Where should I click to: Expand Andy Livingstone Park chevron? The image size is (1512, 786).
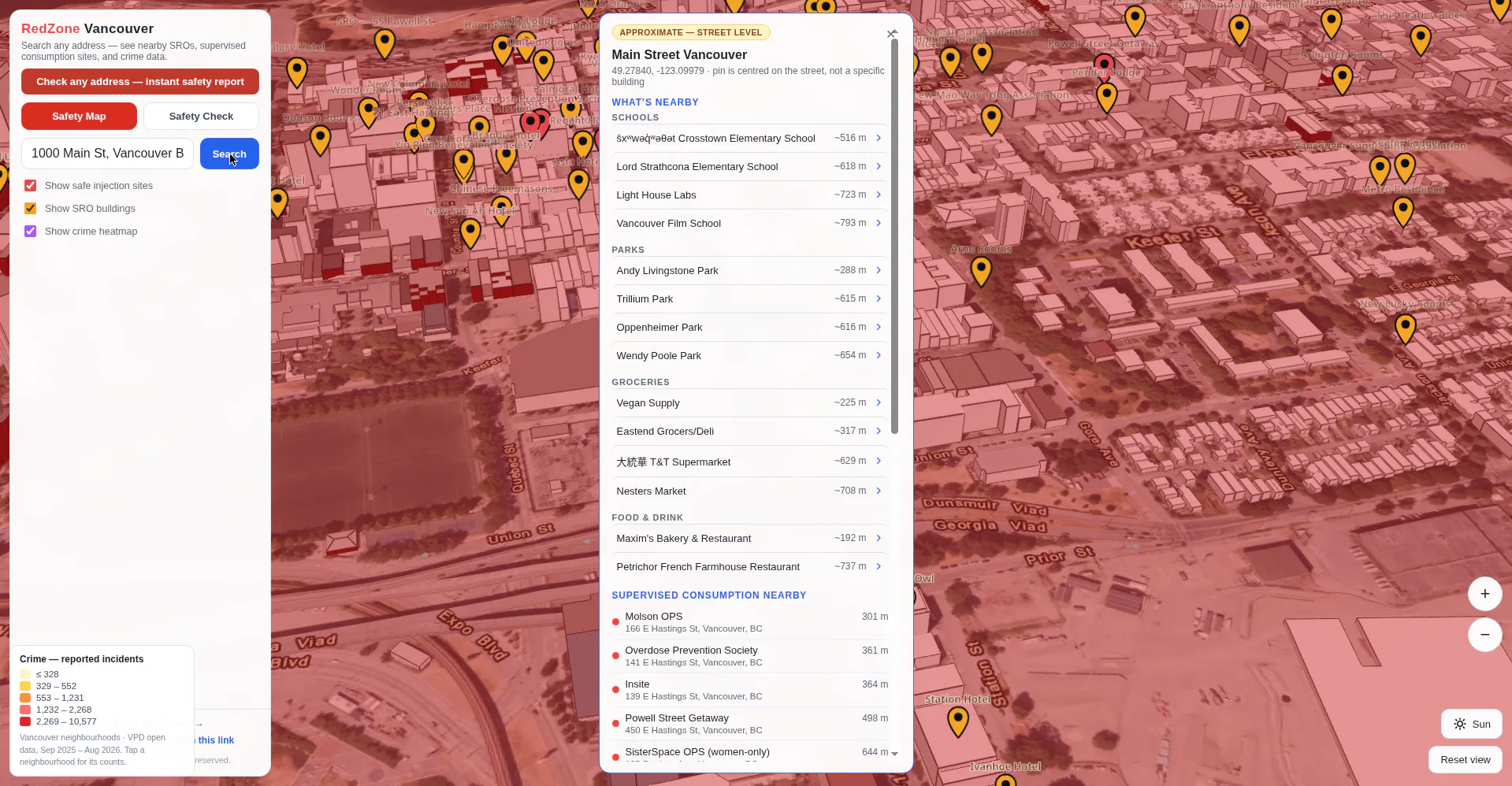879,270
